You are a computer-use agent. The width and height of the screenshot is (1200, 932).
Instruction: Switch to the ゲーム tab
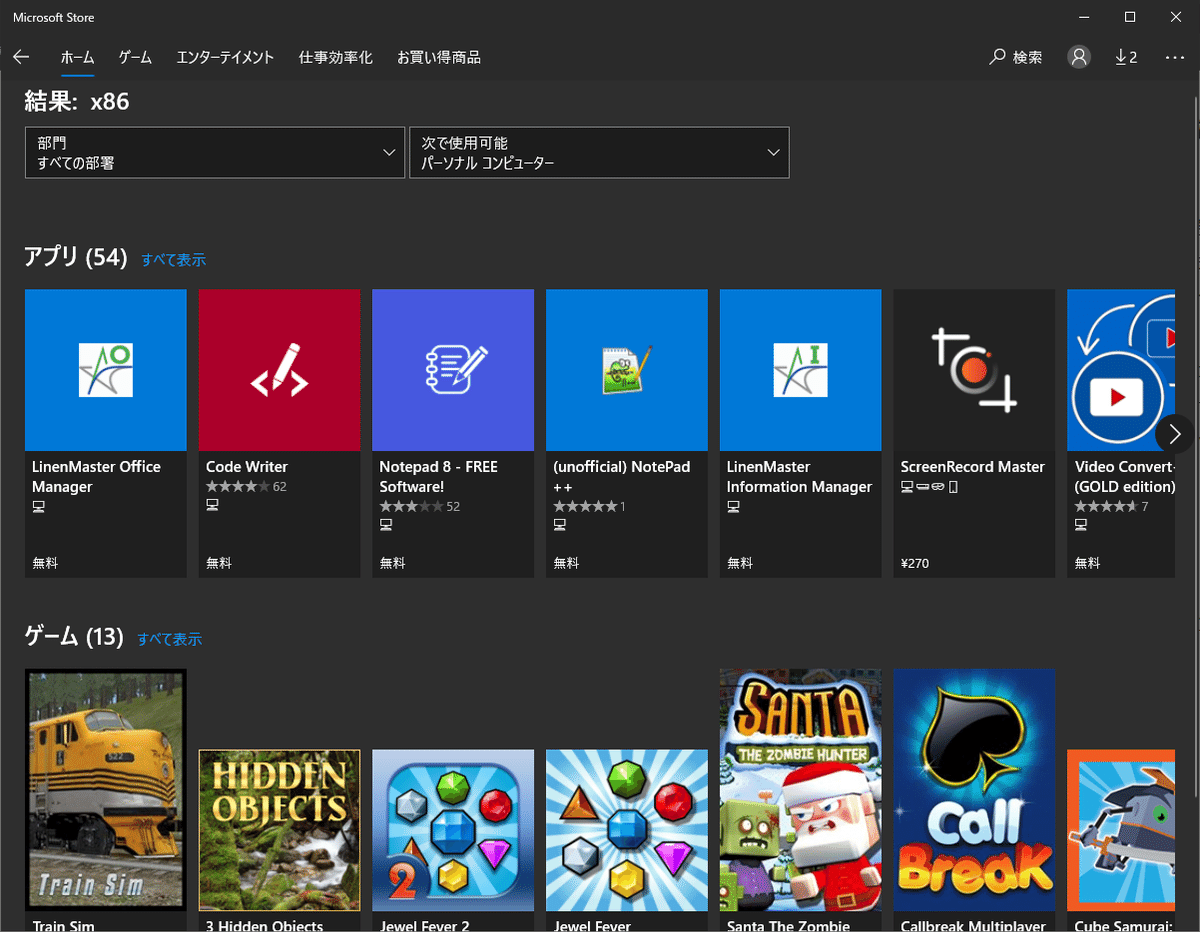[x=135, y=57]
